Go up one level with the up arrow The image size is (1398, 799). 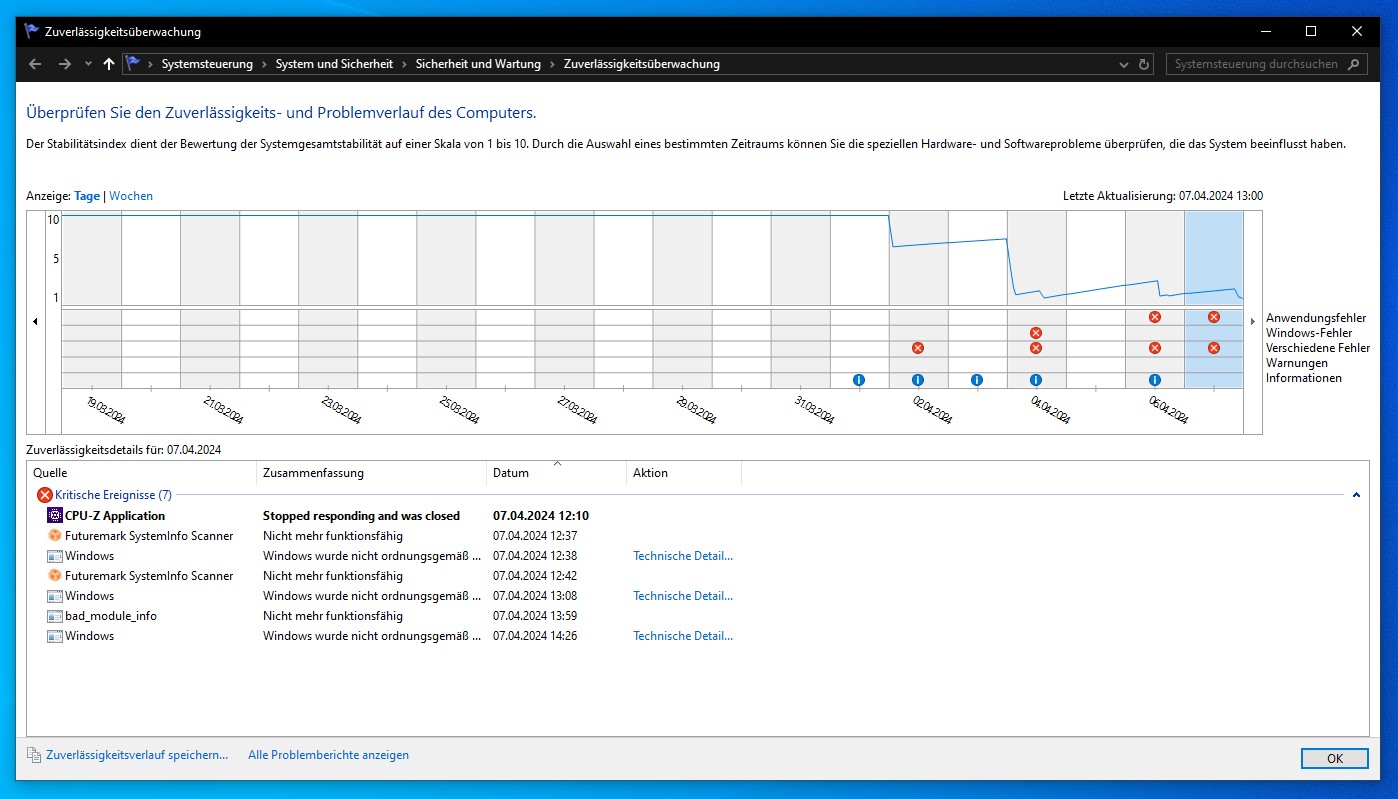pyautogui.click(x=109, y=64)
